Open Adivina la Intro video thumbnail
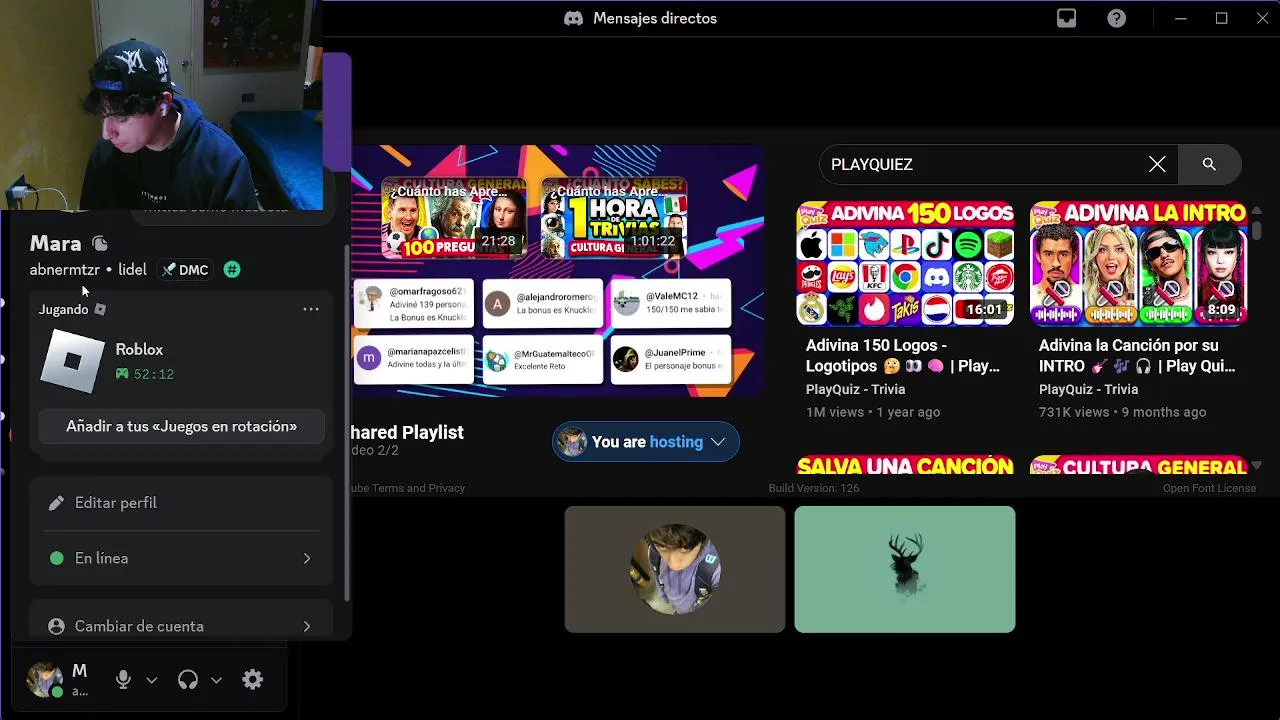This screenshot has height=720, width=1280. pos(1139,264)
